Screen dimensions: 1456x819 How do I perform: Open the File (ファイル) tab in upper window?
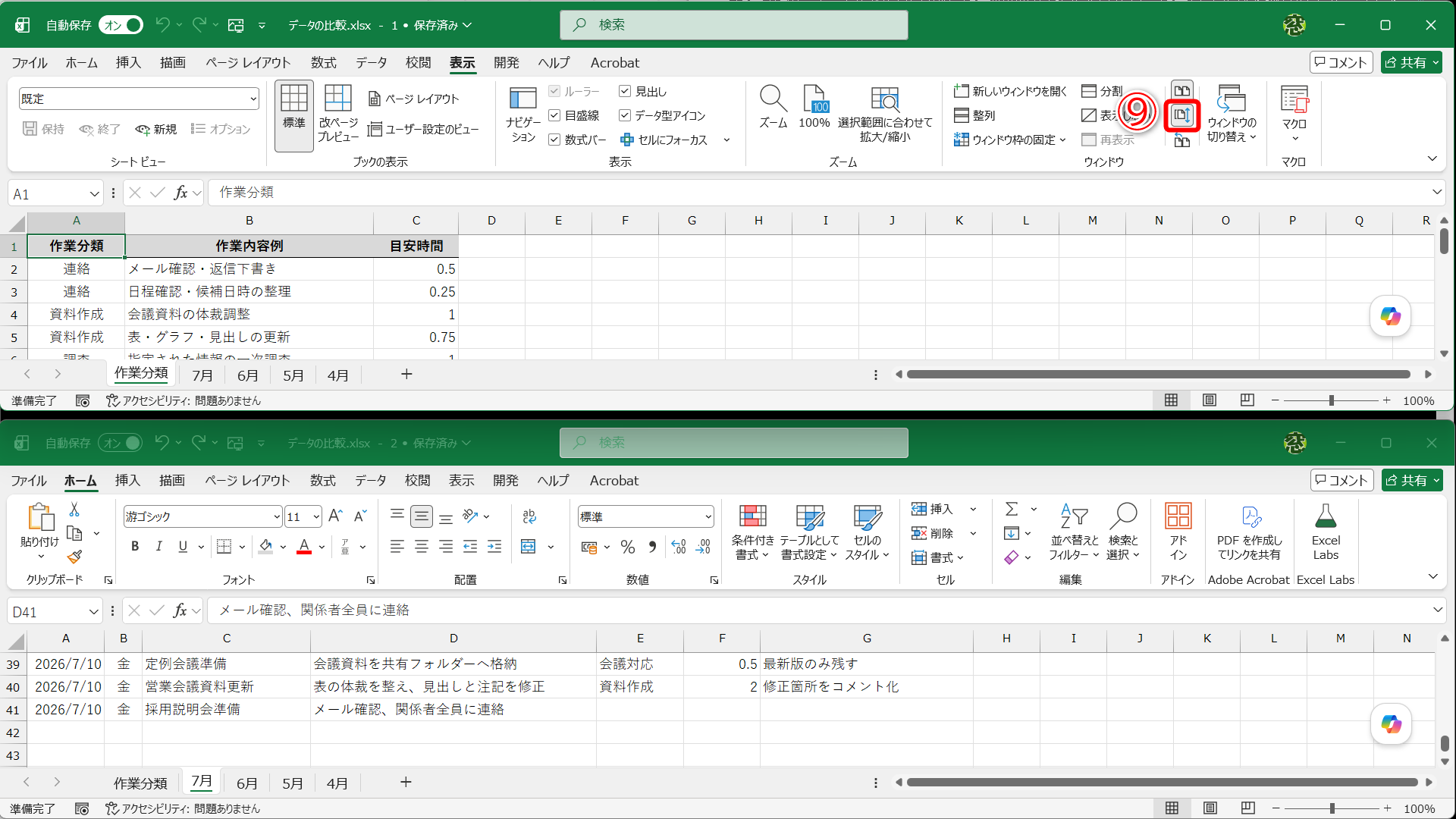point(30,63)
